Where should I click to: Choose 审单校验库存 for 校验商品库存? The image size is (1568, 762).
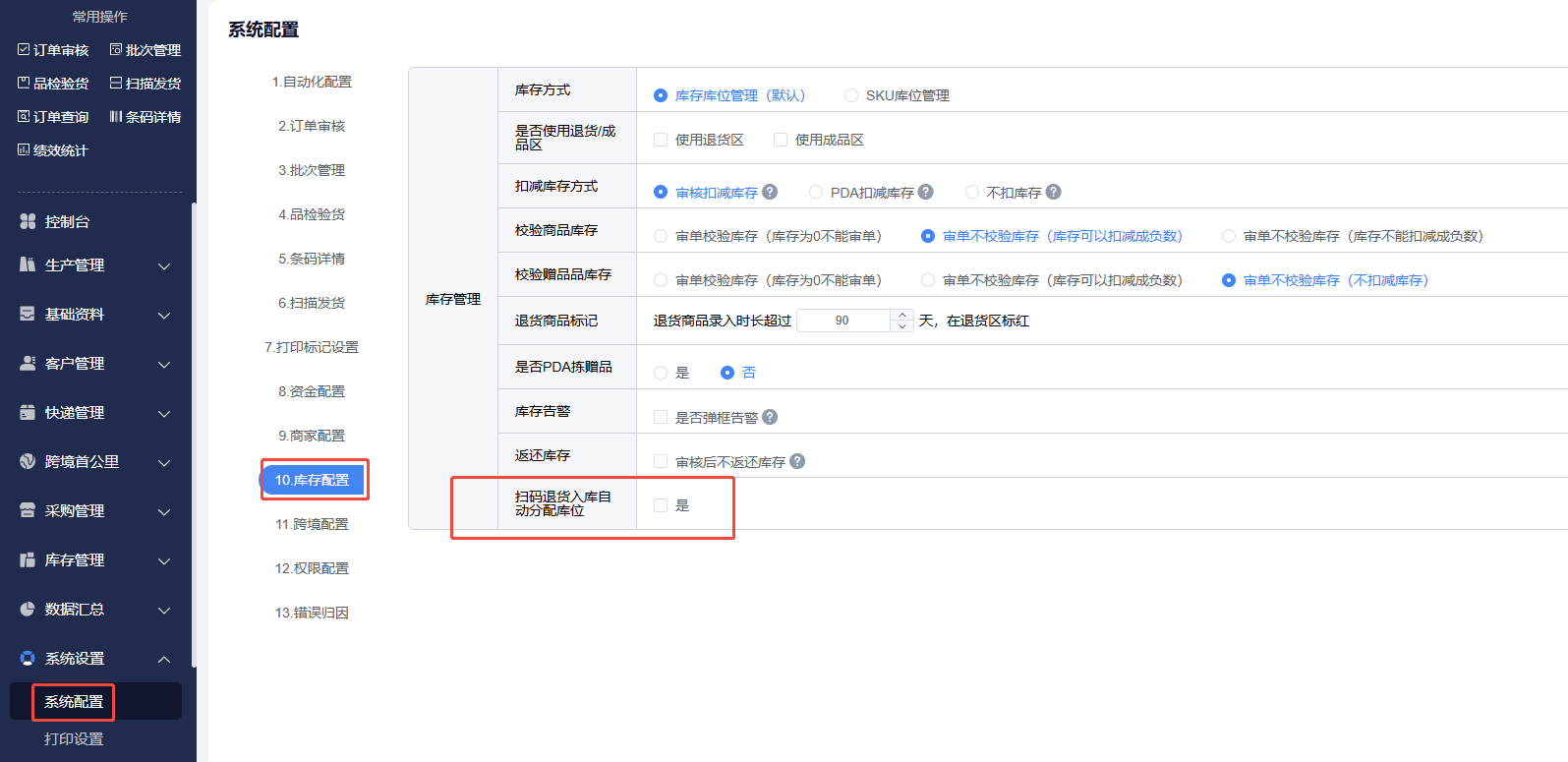pos(661,236)
